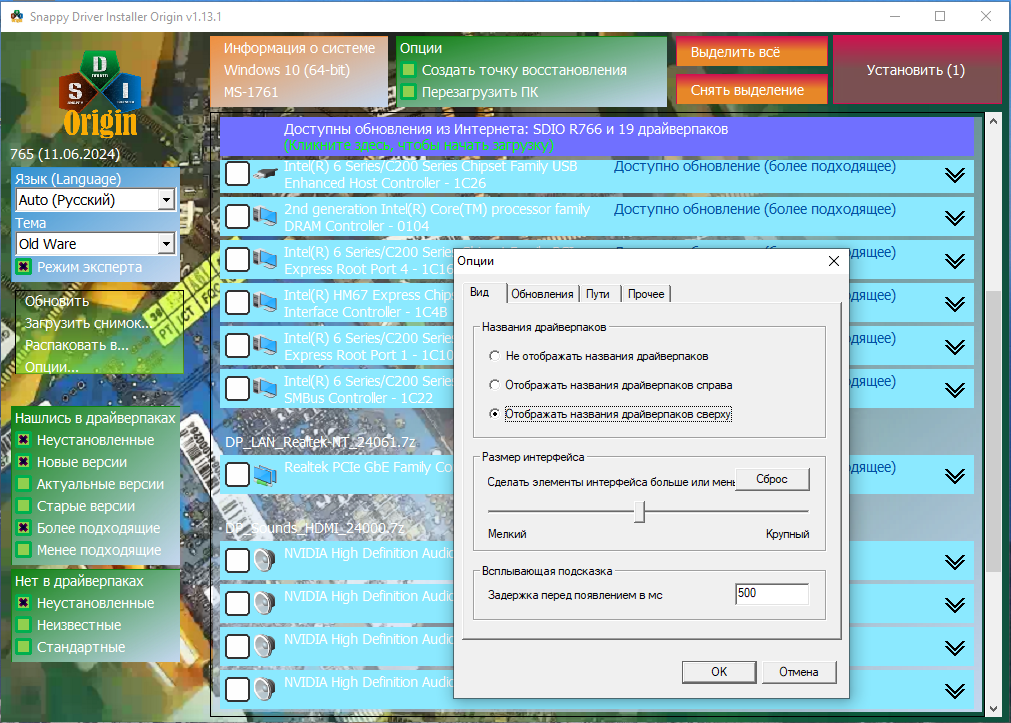
Task: Click the Выделить всё button
Action: pyautogui.click(x=752, y=52)
